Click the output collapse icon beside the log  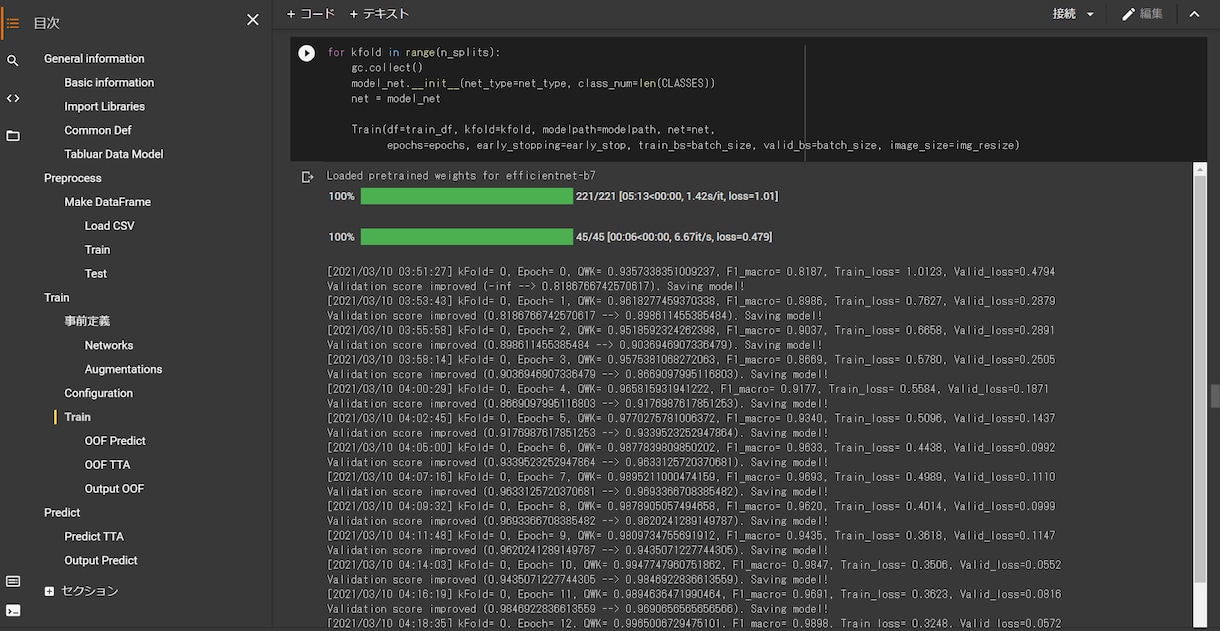point(308,177)
